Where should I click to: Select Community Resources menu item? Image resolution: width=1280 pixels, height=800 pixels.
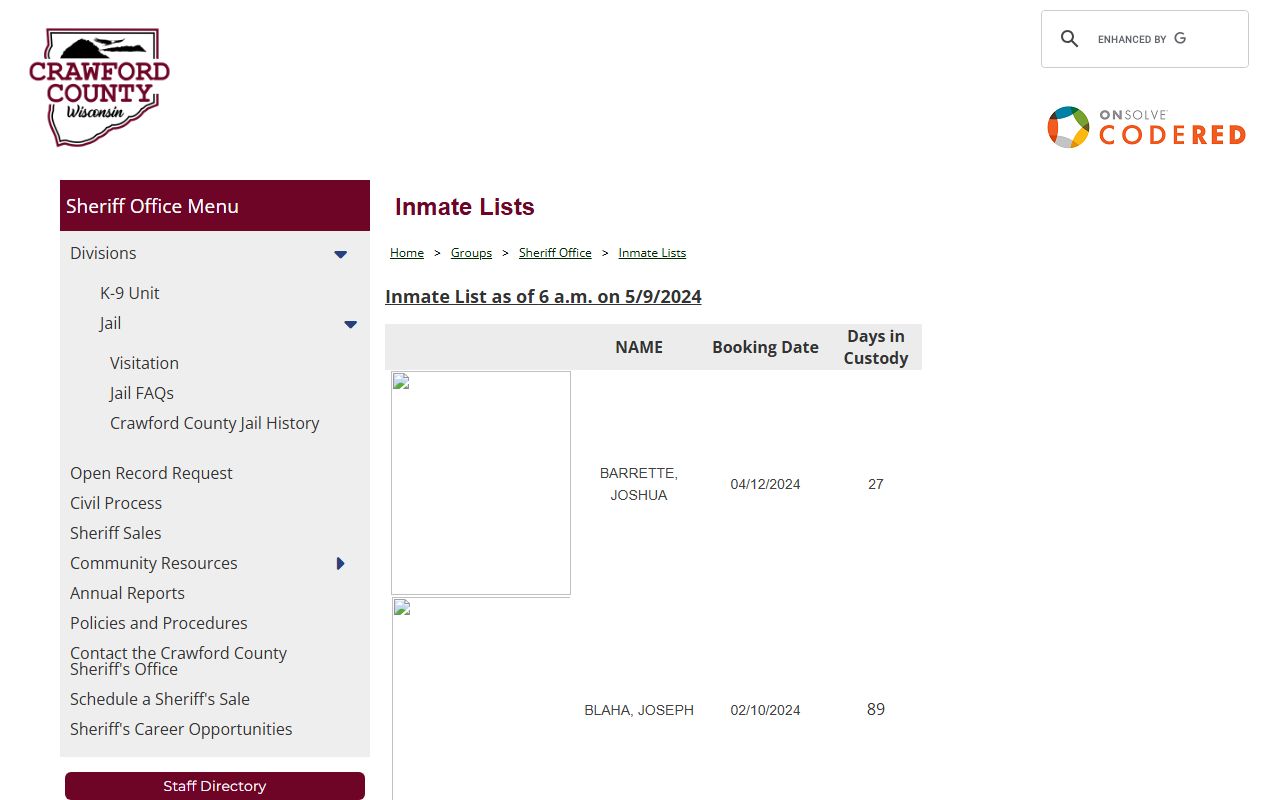154,563
